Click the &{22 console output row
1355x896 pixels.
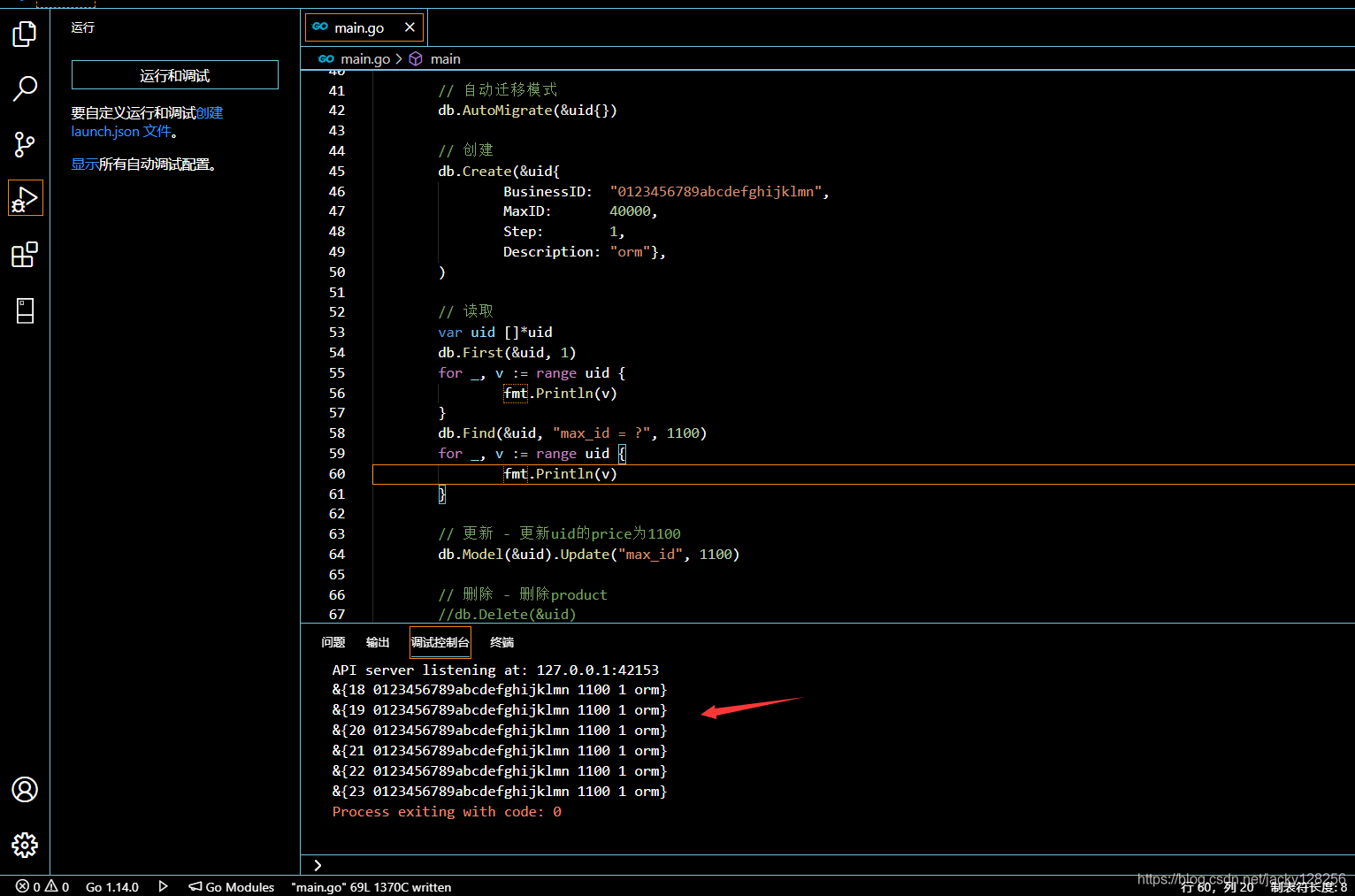500,770
